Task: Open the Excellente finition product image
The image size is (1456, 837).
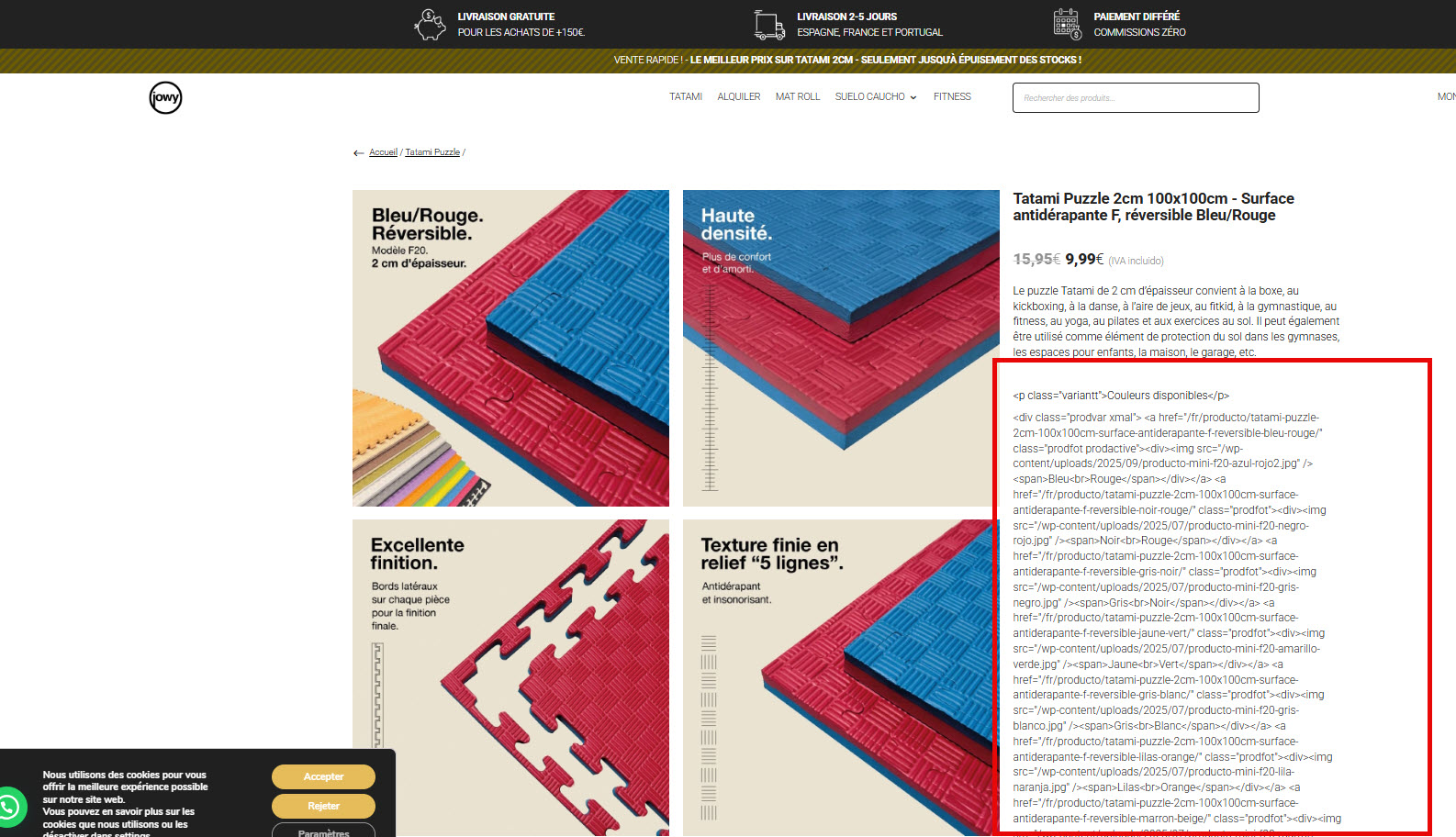Action: pyautogui.click(x=510, y=677)
